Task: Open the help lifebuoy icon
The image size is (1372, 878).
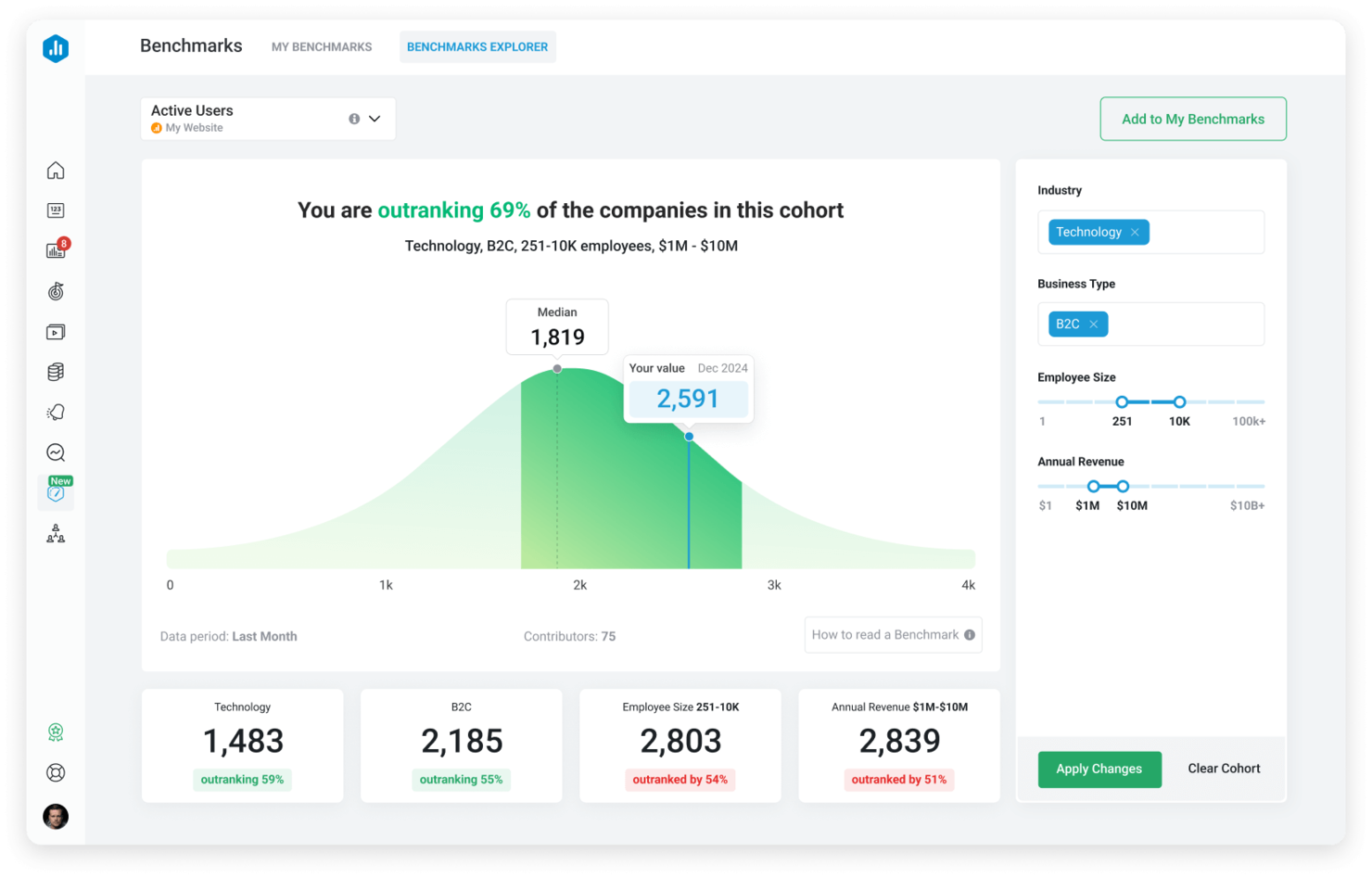Action: pos(56,772)
